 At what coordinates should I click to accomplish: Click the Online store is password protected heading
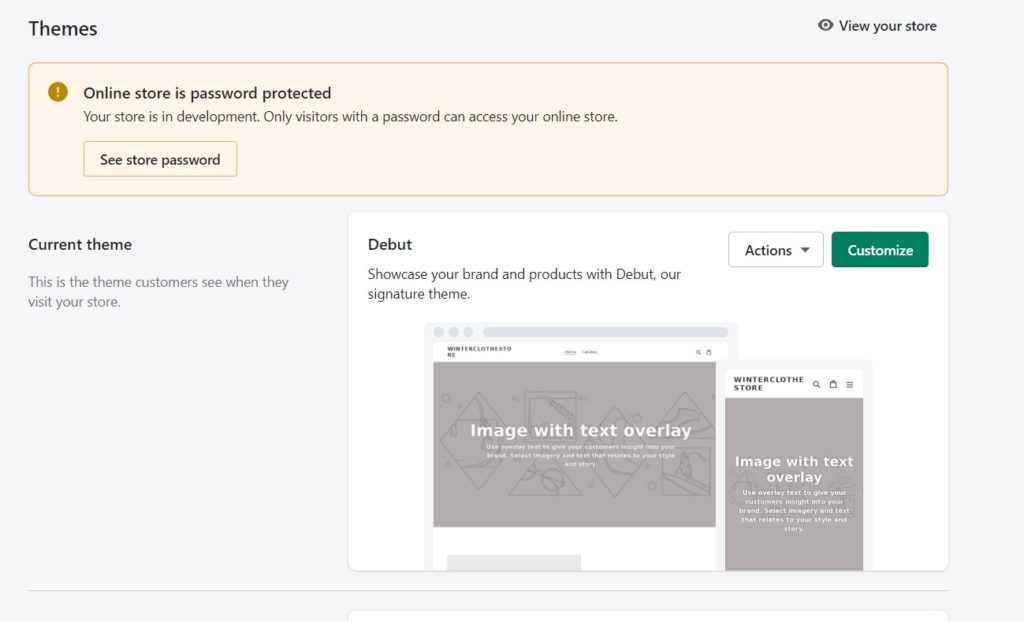207,93
